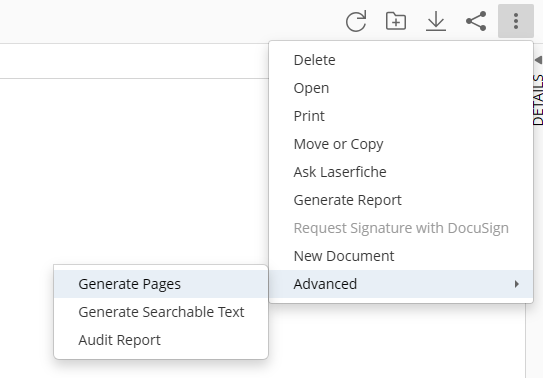This screenshot has width=543, height=378.
Task: Select Audit Report from submenu
Action: [161, 340]
